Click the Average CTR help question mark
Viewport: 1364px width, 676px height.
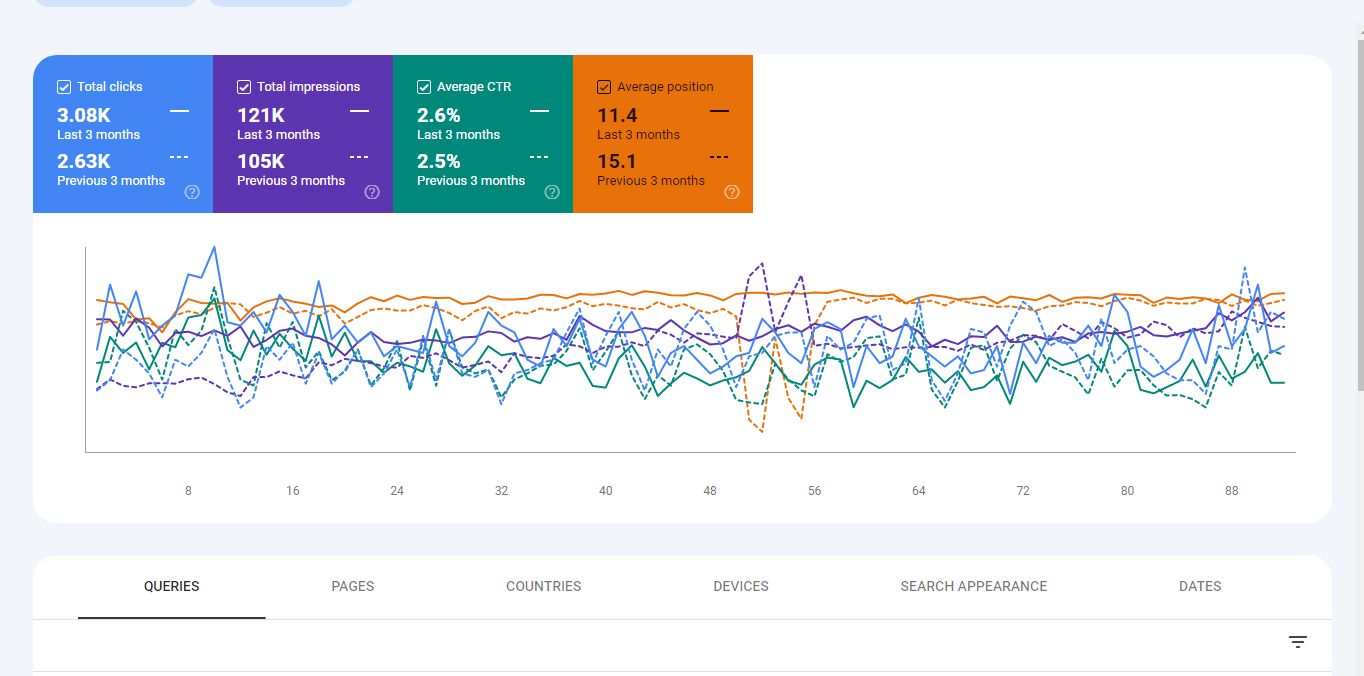coord(552,192)
